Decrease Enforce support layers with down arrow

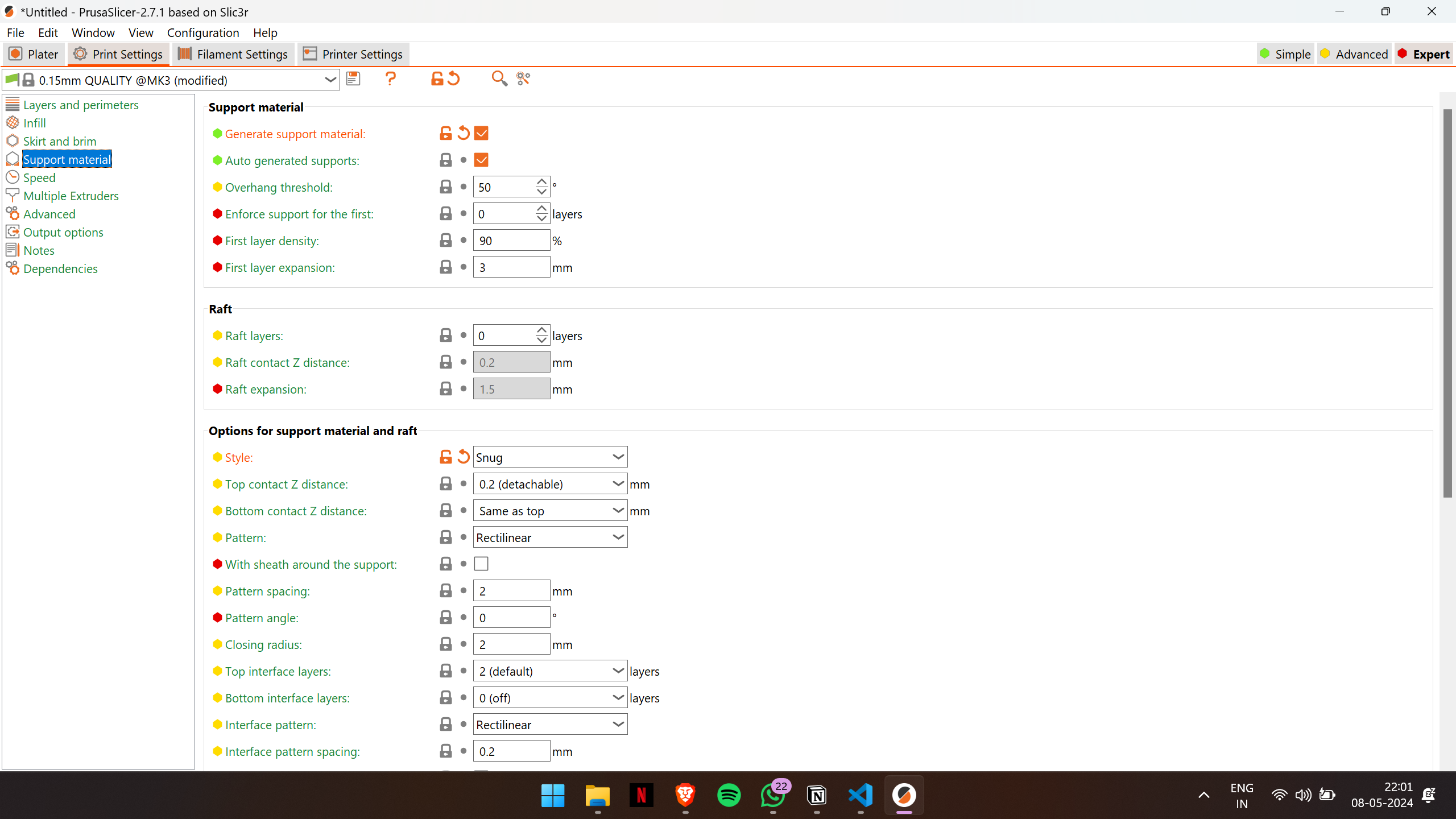click(541, 218)
